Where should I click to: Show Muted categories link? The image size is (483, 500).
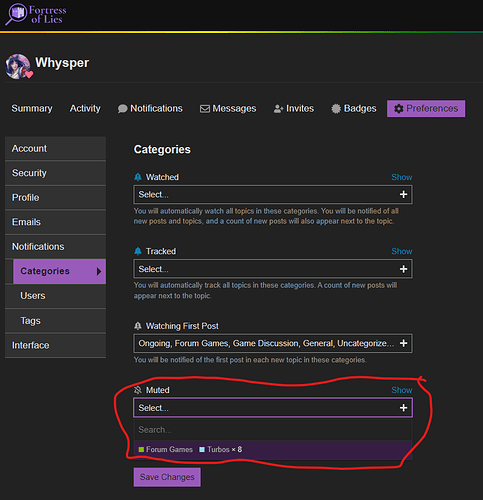tap(401, 390)
